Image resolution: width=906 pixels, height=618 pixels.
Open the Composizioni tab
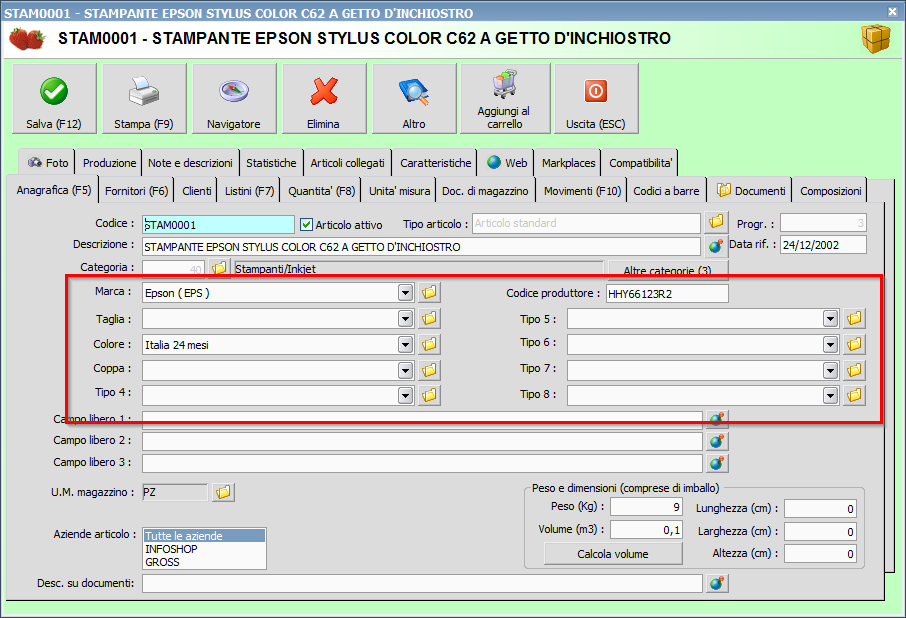click(x=830, y=191)
